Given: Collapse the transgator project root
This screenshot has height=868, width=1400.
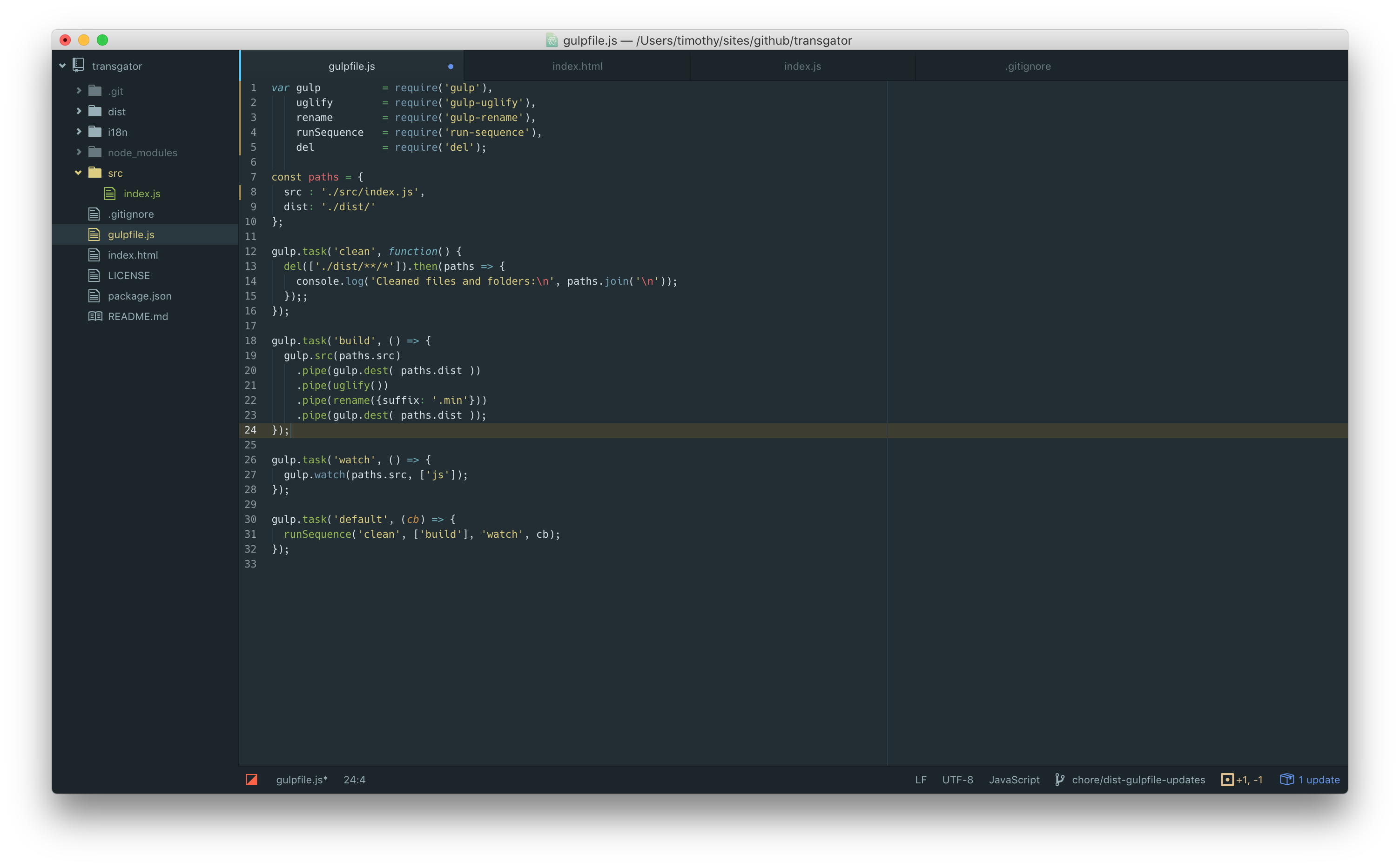Looking at the screenshot, I should coord(62,66).
